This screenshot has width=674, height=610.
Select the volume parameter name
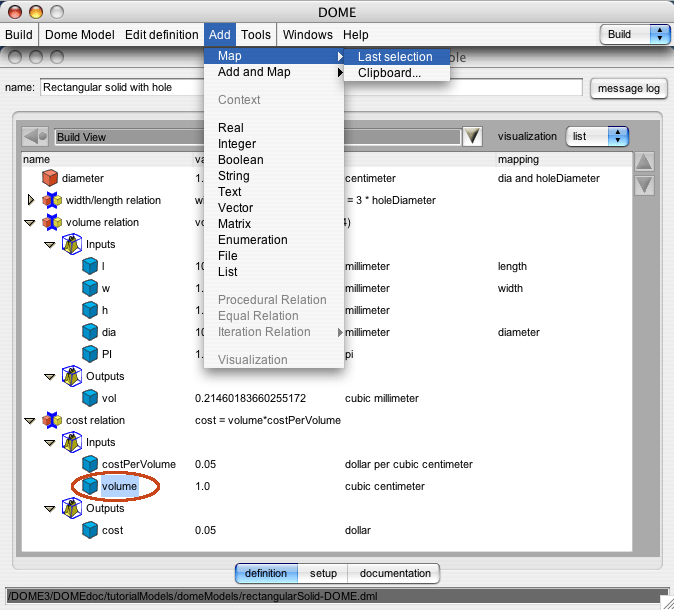click(119, 486)
